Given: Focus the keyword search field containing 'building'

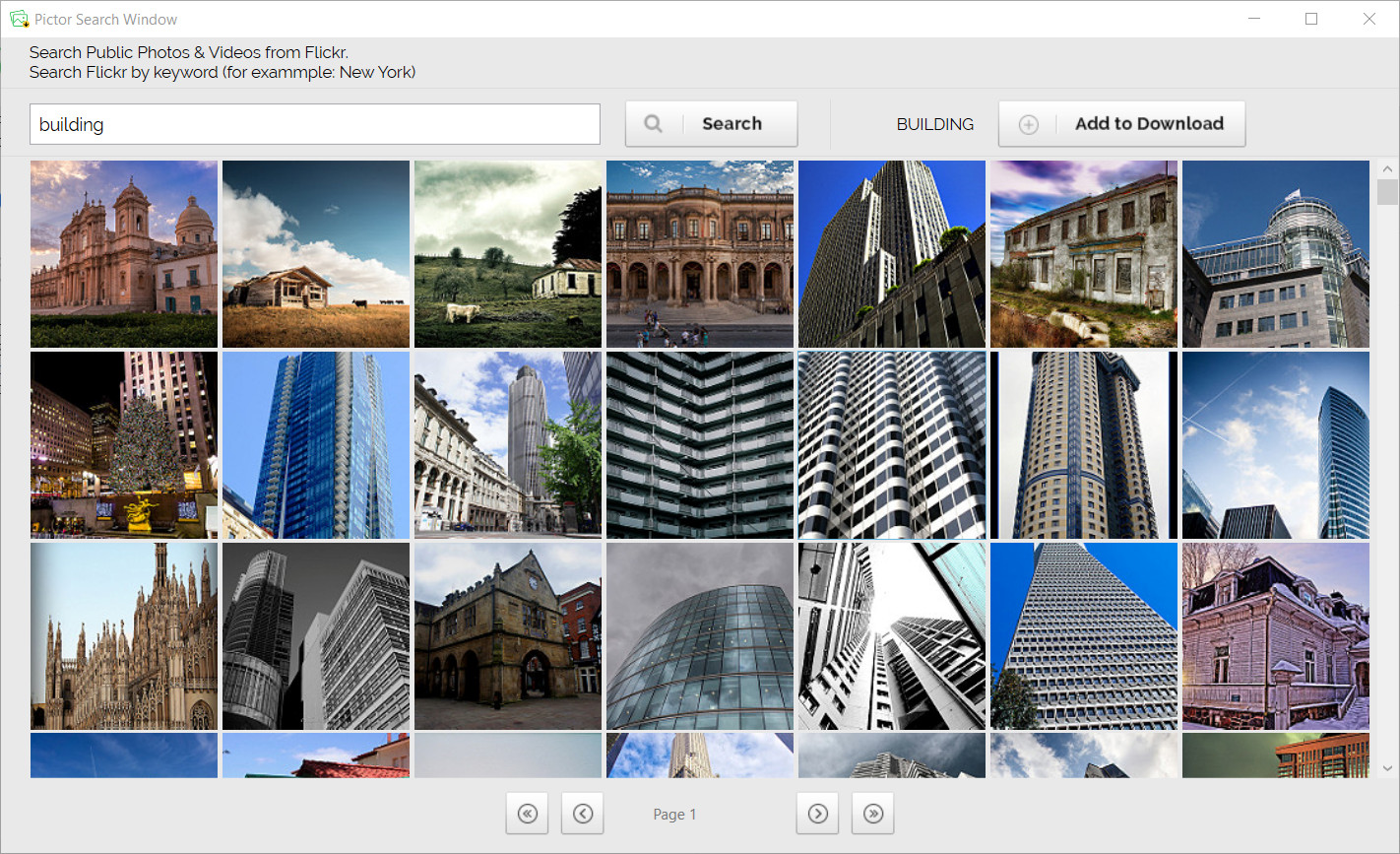Looking at the screenshot, I should (x=315, y=124).
